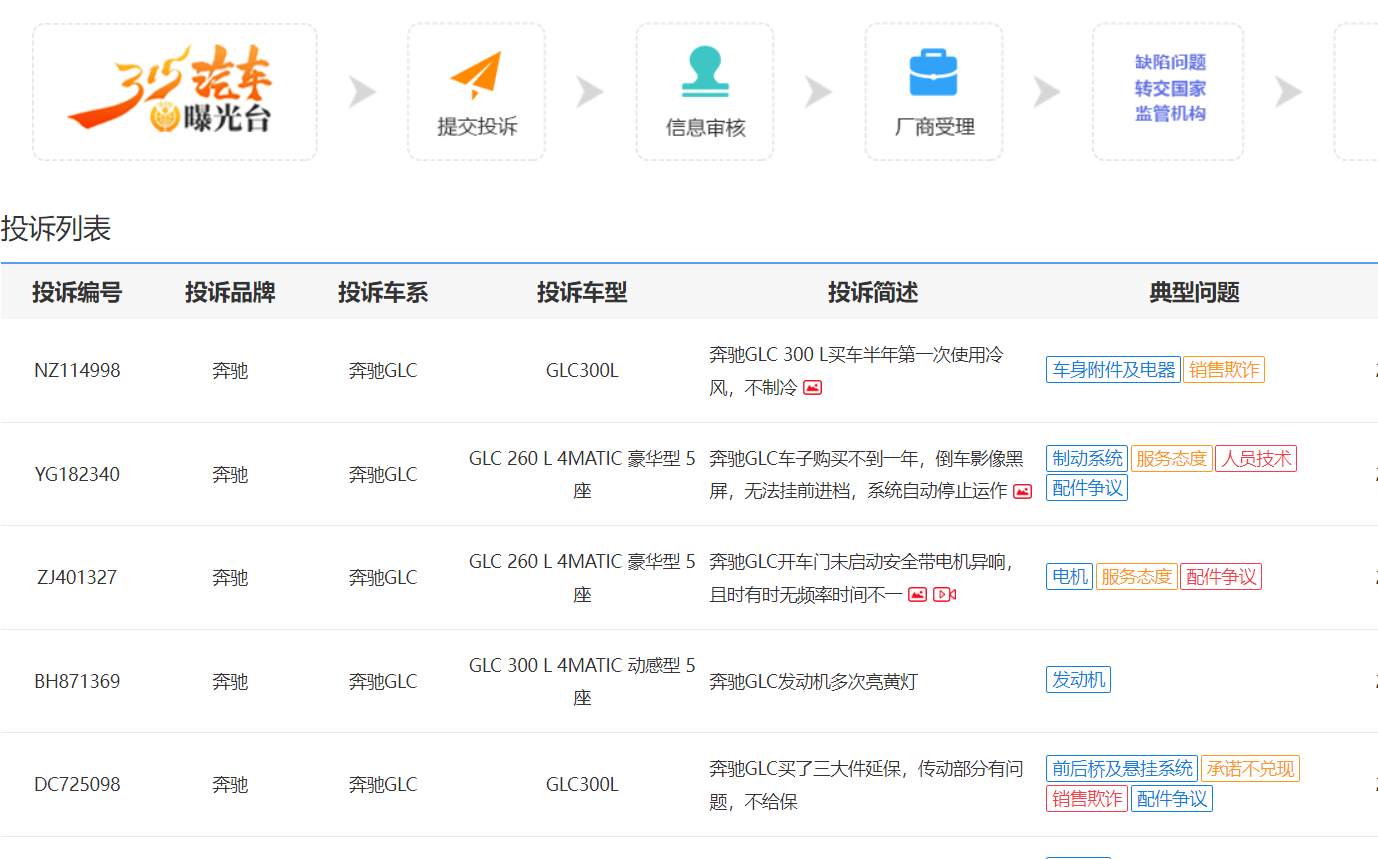Click 奔驰GLC series in YG182340 row
The image size is (1378, 859).
pyautogui.click(x=383, y=475)
